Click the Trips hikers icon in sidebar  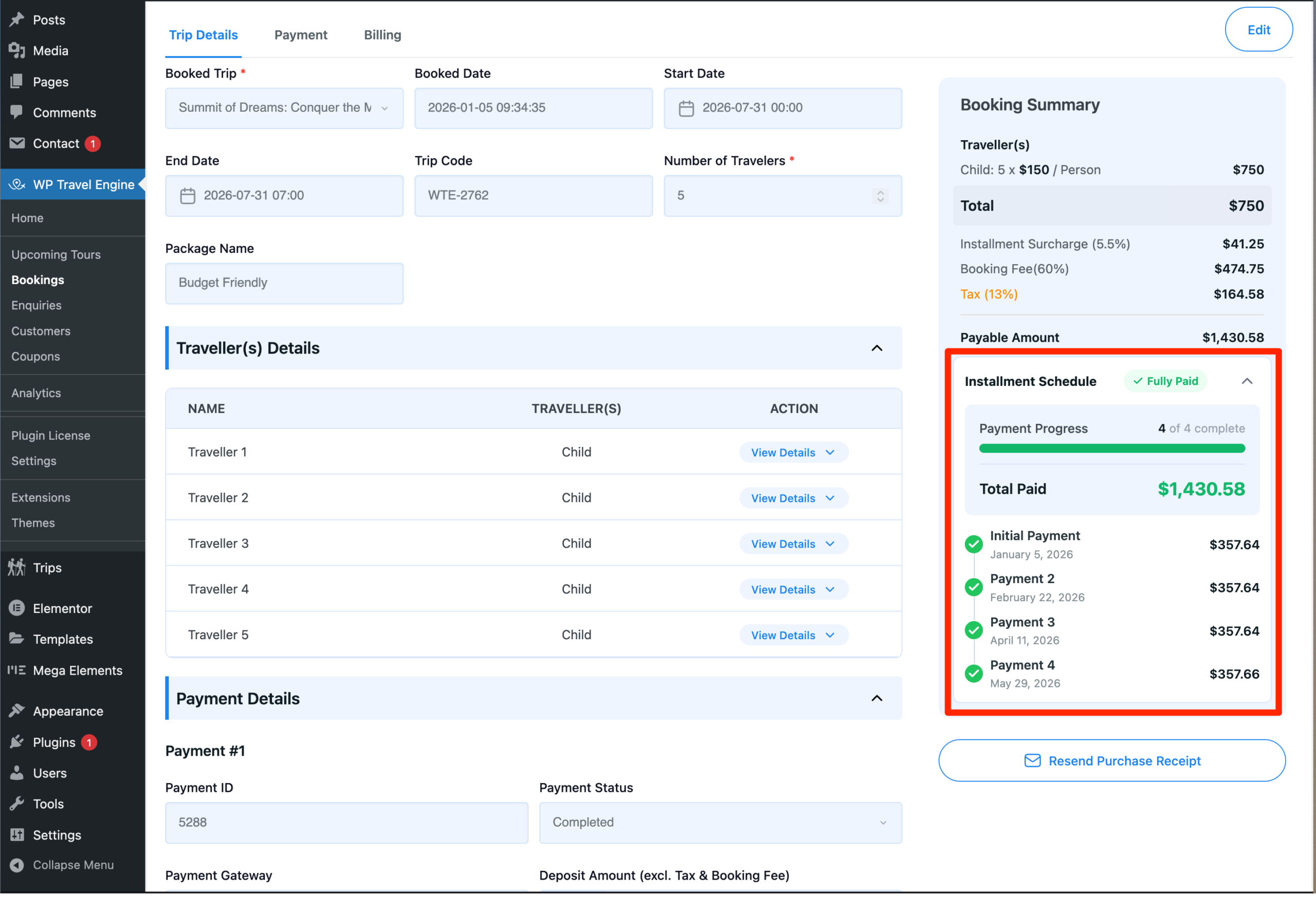(x=16, y=567)
